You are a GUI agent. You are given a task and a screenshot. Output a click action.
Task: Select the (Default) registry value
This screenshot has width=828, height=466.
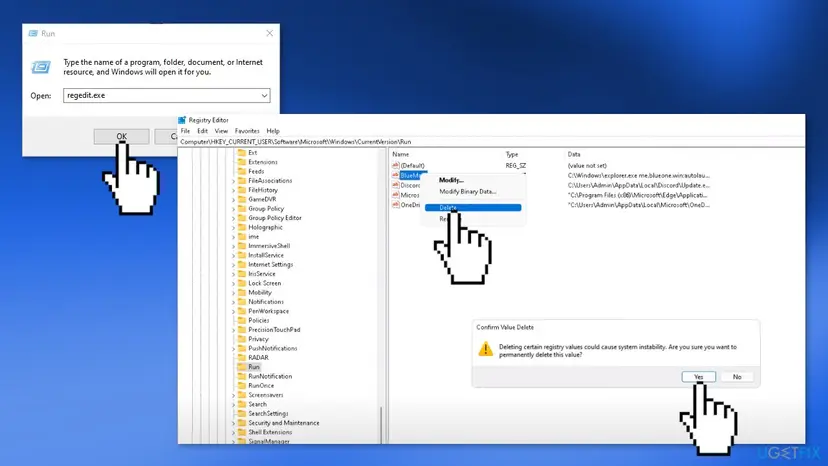tap(412, 165)
